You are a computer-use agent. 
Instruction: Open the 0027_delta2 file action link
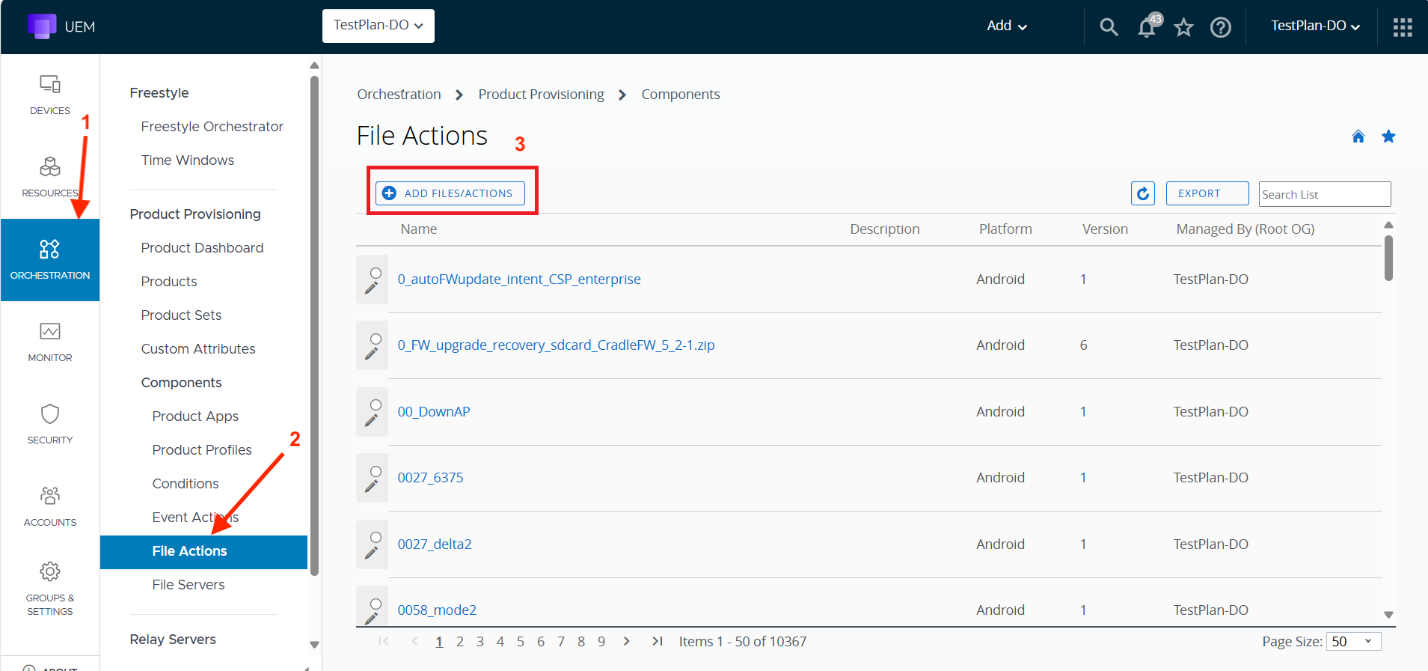click(434, 544)
